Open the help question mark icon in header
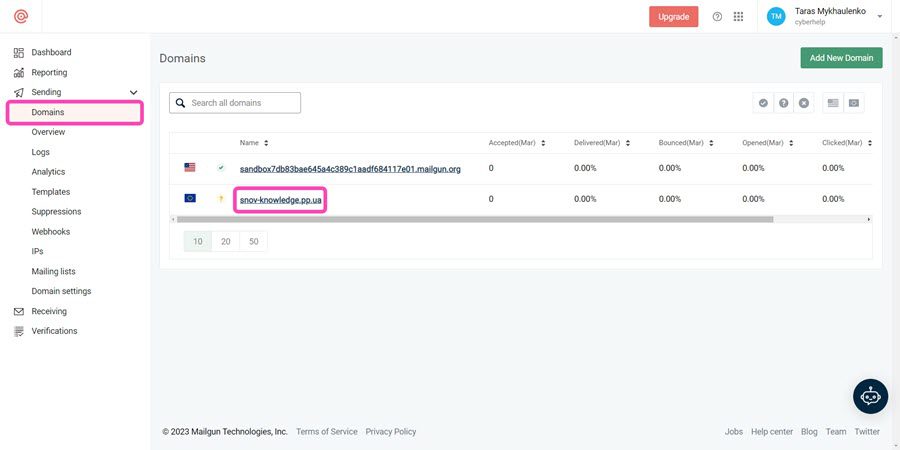The width and height of the screenshot is (900, 450). (717, 17)
